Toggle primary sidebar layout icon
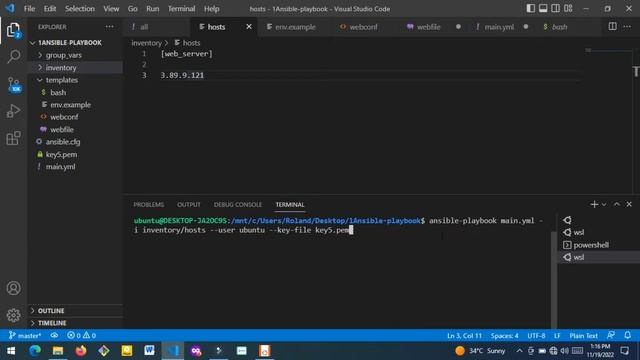The width and height of the screenshot is (640, 360). click(531, 9)
